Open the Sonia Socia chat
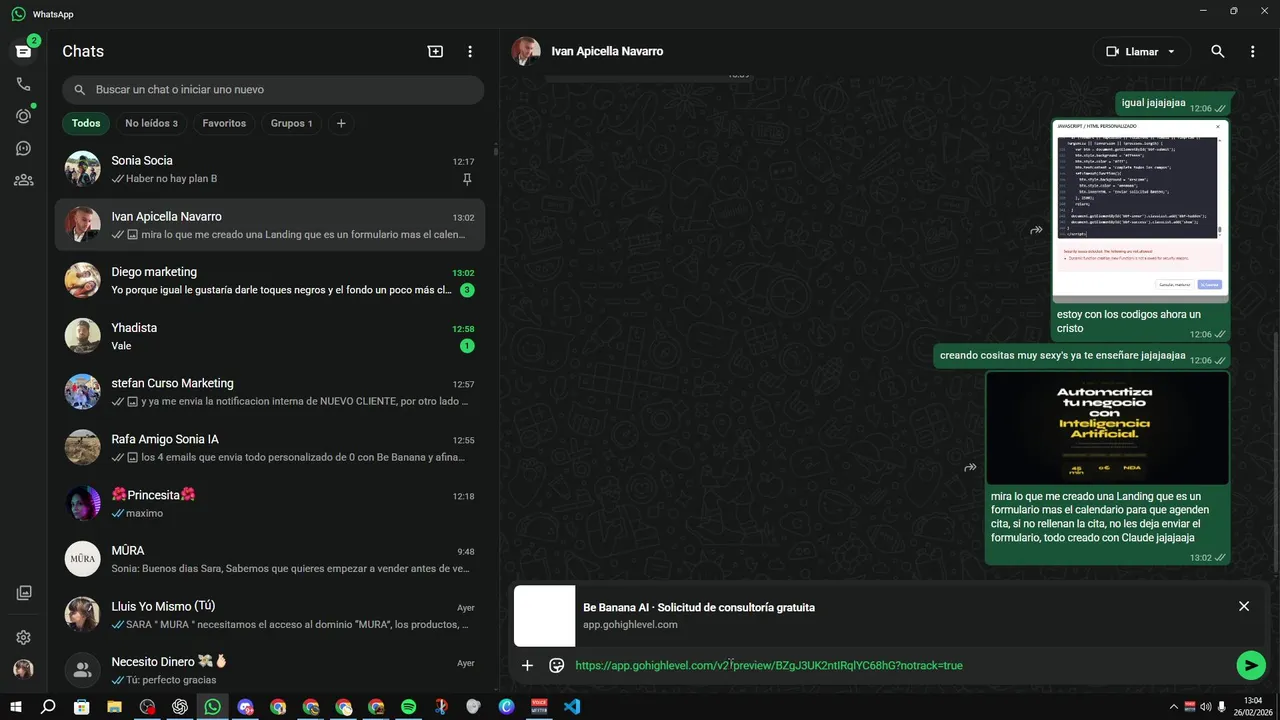The width and height of the screenshot is (1280, 720). click(270, 169)
